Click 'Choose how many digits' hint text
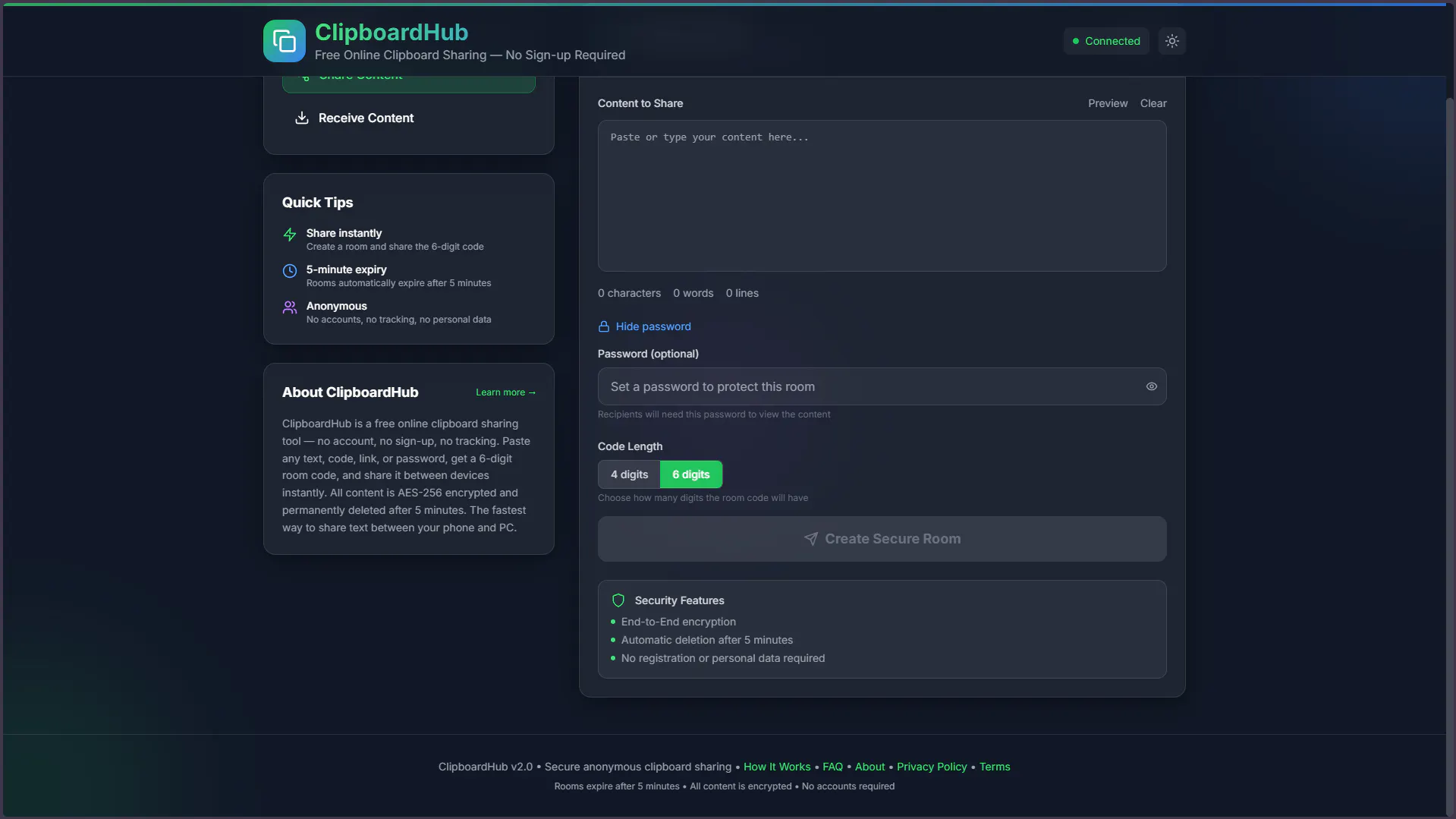This screenshot has height=819, width=1456. tap(703, 498)
